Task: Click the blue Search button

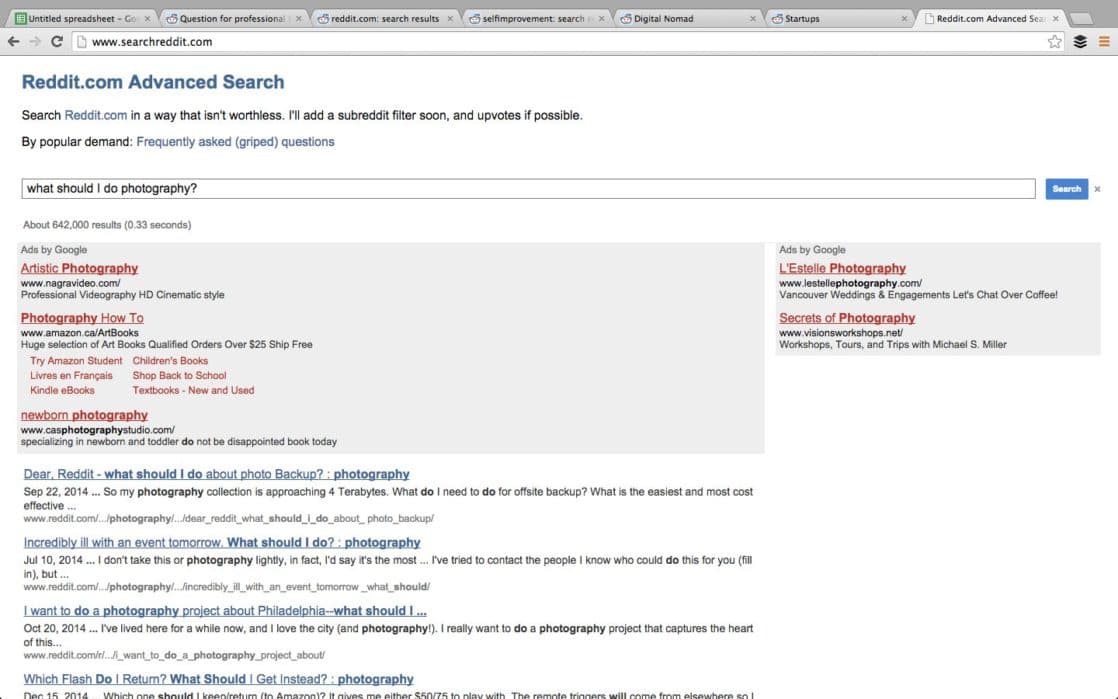Action: pos(1067,189)
